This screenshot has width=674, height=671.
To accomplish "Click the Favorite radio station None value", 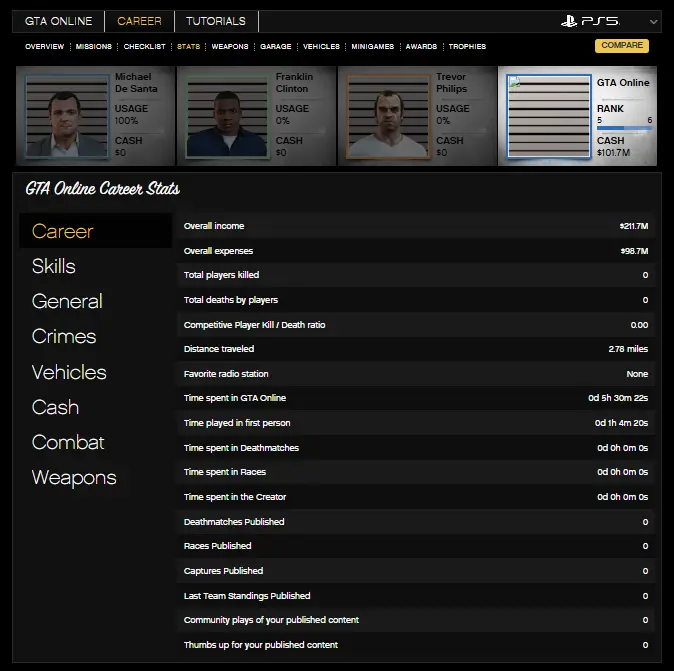I will coord(637,374).
